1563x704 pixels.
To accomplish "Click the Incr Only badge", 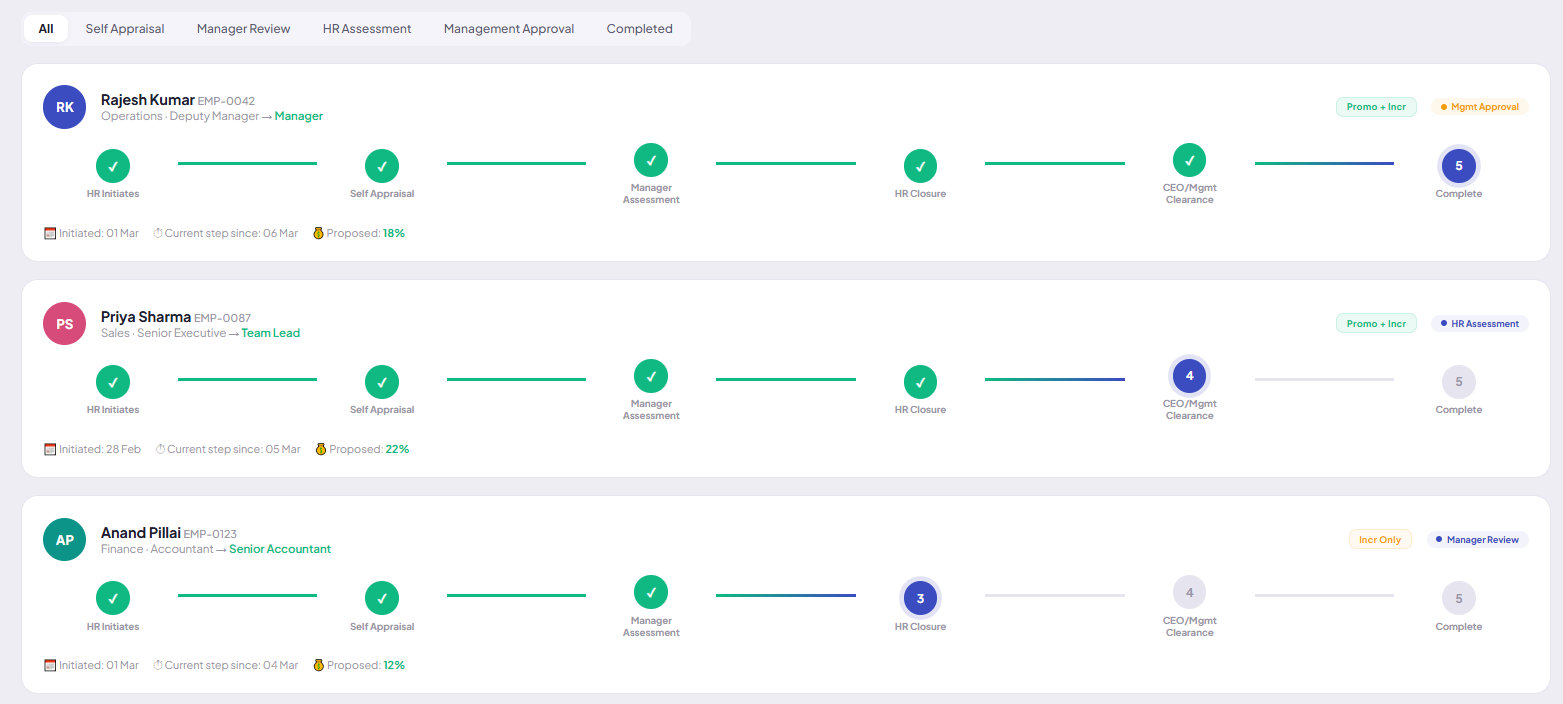I will click(1380, 539).
